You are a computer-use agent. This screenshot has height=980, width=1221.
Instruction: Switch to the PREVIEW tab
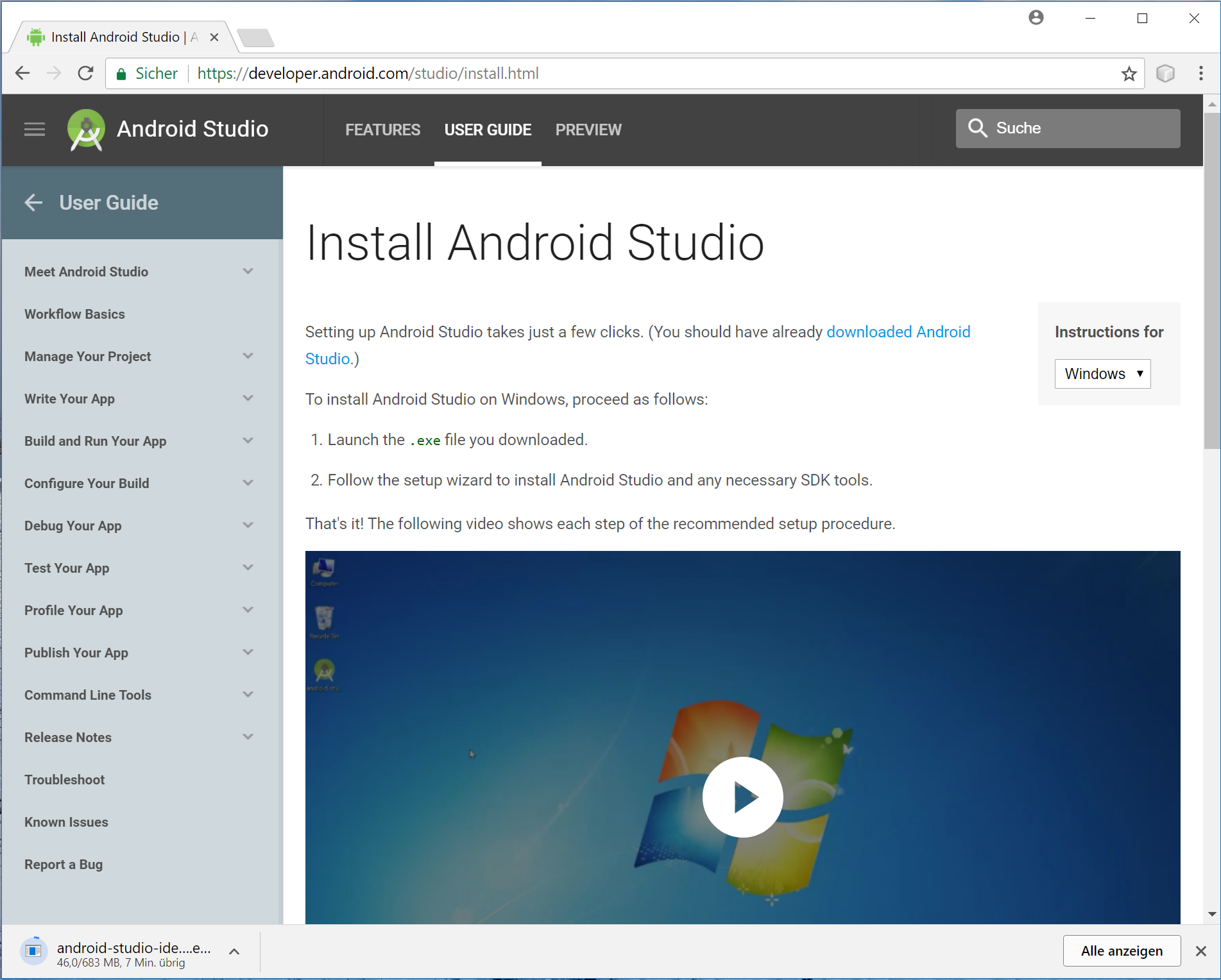point(588,130)
